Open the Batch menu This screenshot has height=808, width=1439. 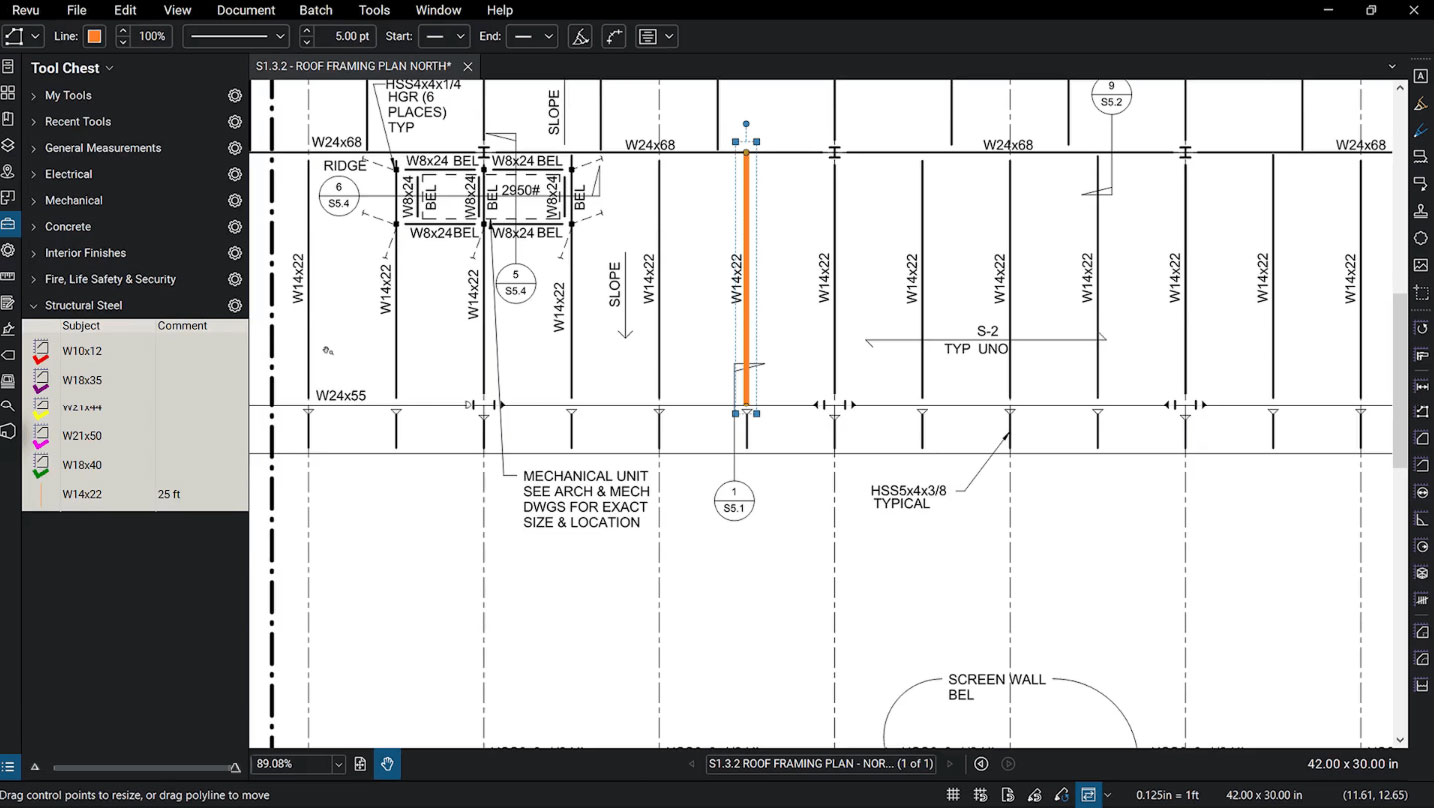point(316,10)
